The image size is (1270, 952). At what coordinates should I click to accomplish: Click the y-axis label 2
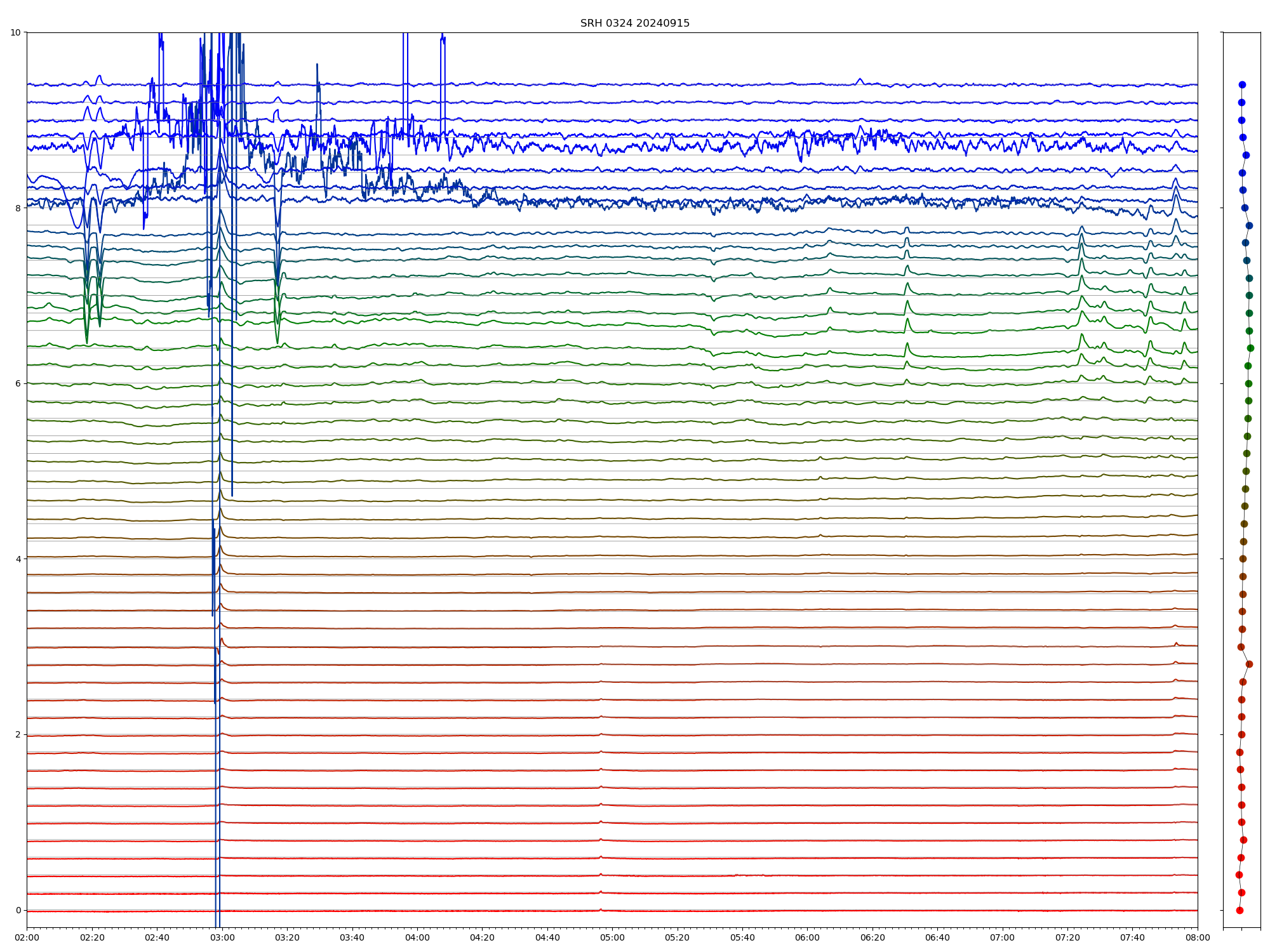pos(18,734)
